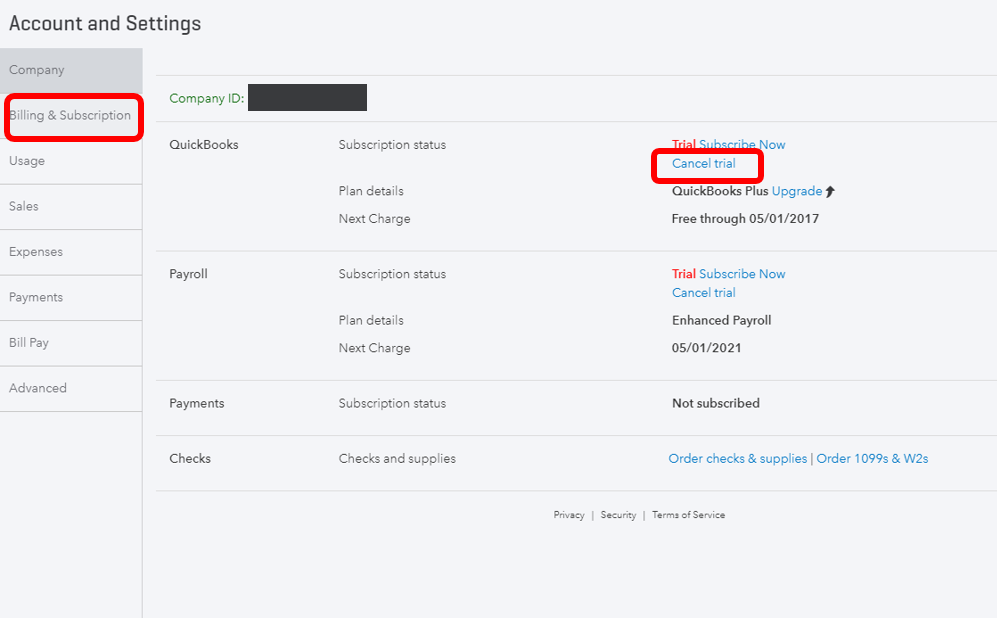Cancel trial for the Payroll subscription

704,293
